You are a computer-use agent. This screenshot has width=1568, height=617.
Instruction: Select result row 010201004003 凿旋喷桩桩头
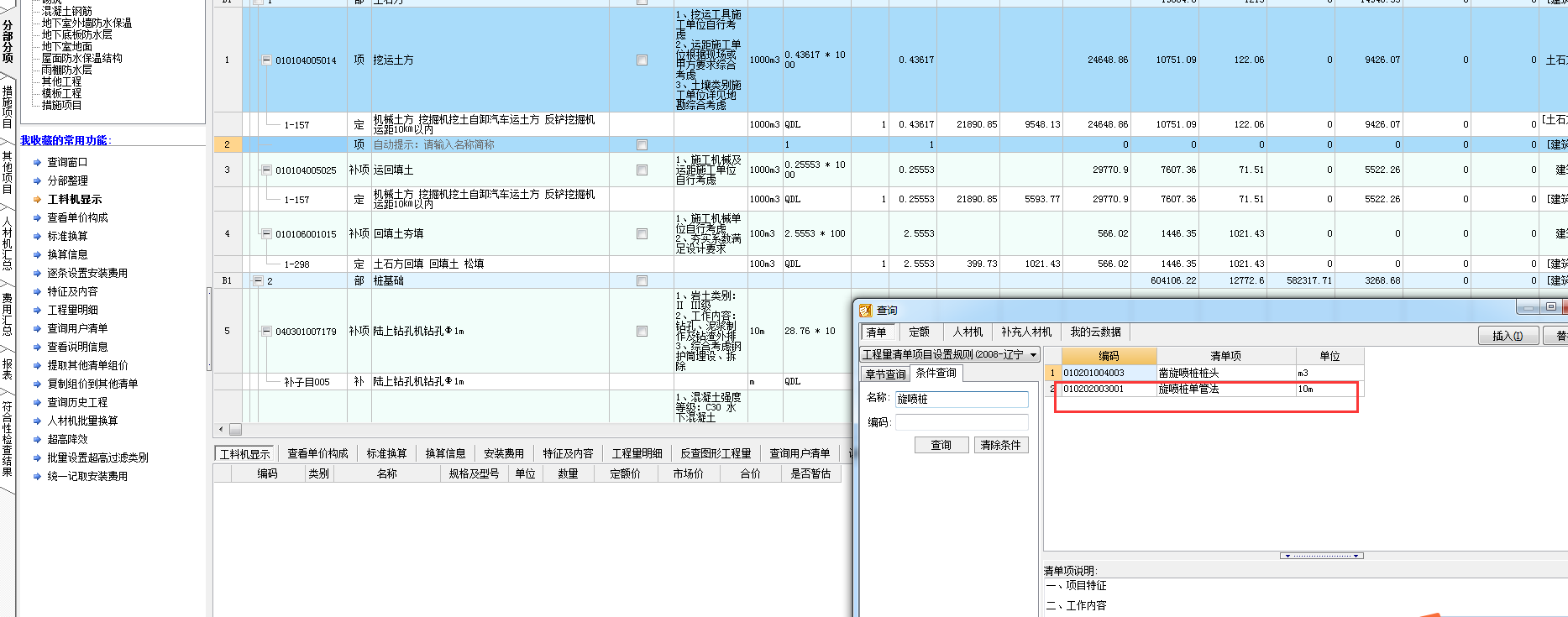[x=1204, y=374]
